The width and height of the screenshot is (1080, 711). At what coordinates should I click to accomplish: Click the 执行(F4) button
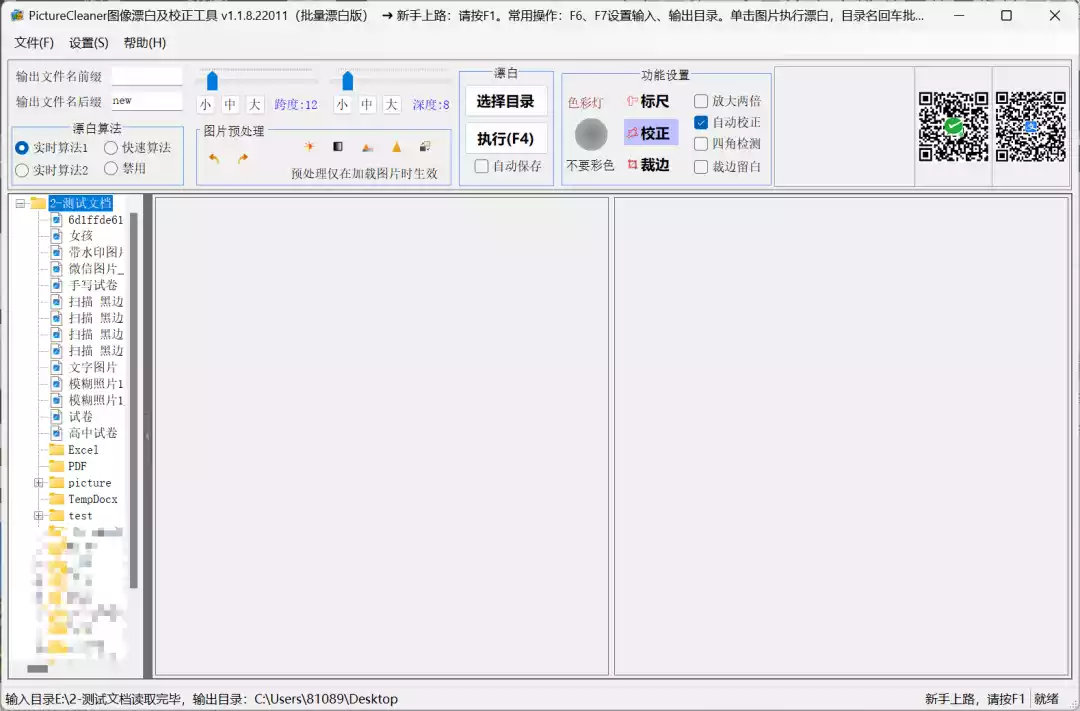[x=506, y=138]
